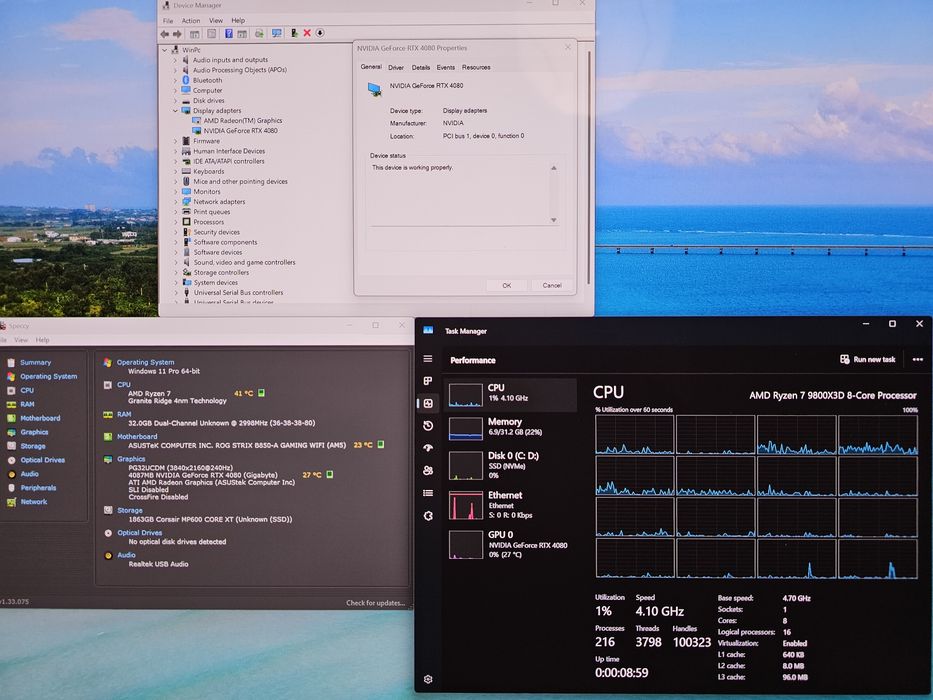
Task: Open the Task Manager navigation hamburger menu
Action: [x=427, y=358]
